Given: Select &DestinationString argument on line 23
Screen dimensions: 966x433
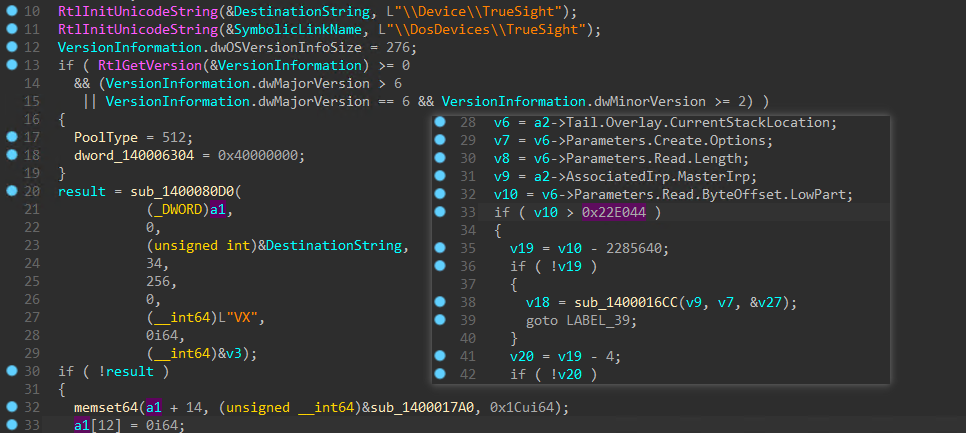Looking at the screenshot, I should tap(330, 246).
